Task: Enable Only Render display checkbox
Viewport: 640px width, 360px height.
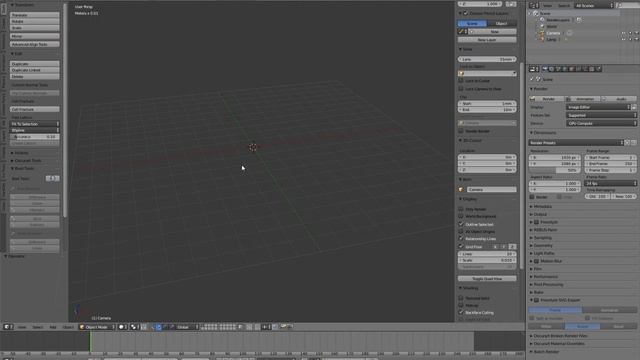Action: (461, 209)
